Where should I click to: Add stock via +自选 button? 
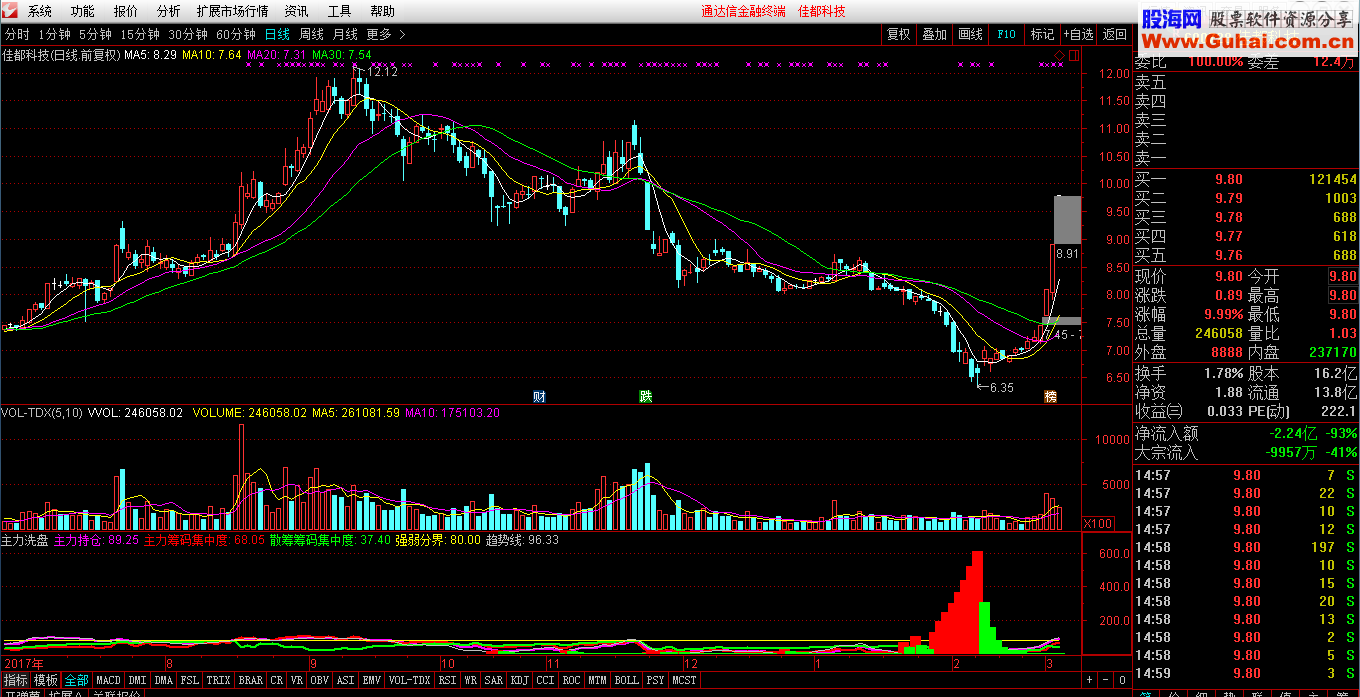tap(1078, 34)
